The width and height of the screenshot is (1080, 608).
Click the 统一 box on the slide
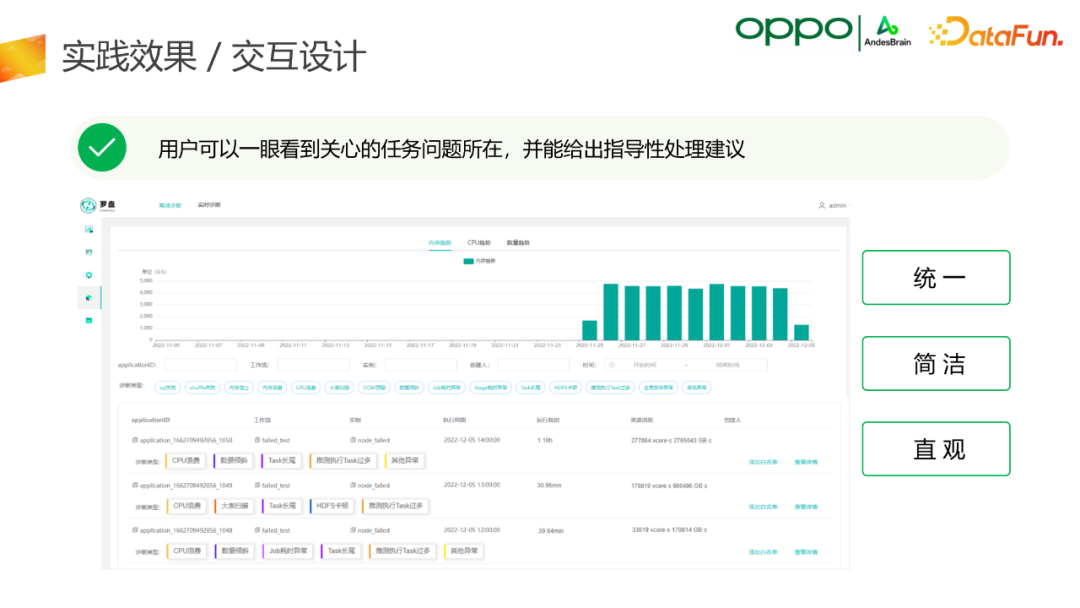[x=936, y=277]
